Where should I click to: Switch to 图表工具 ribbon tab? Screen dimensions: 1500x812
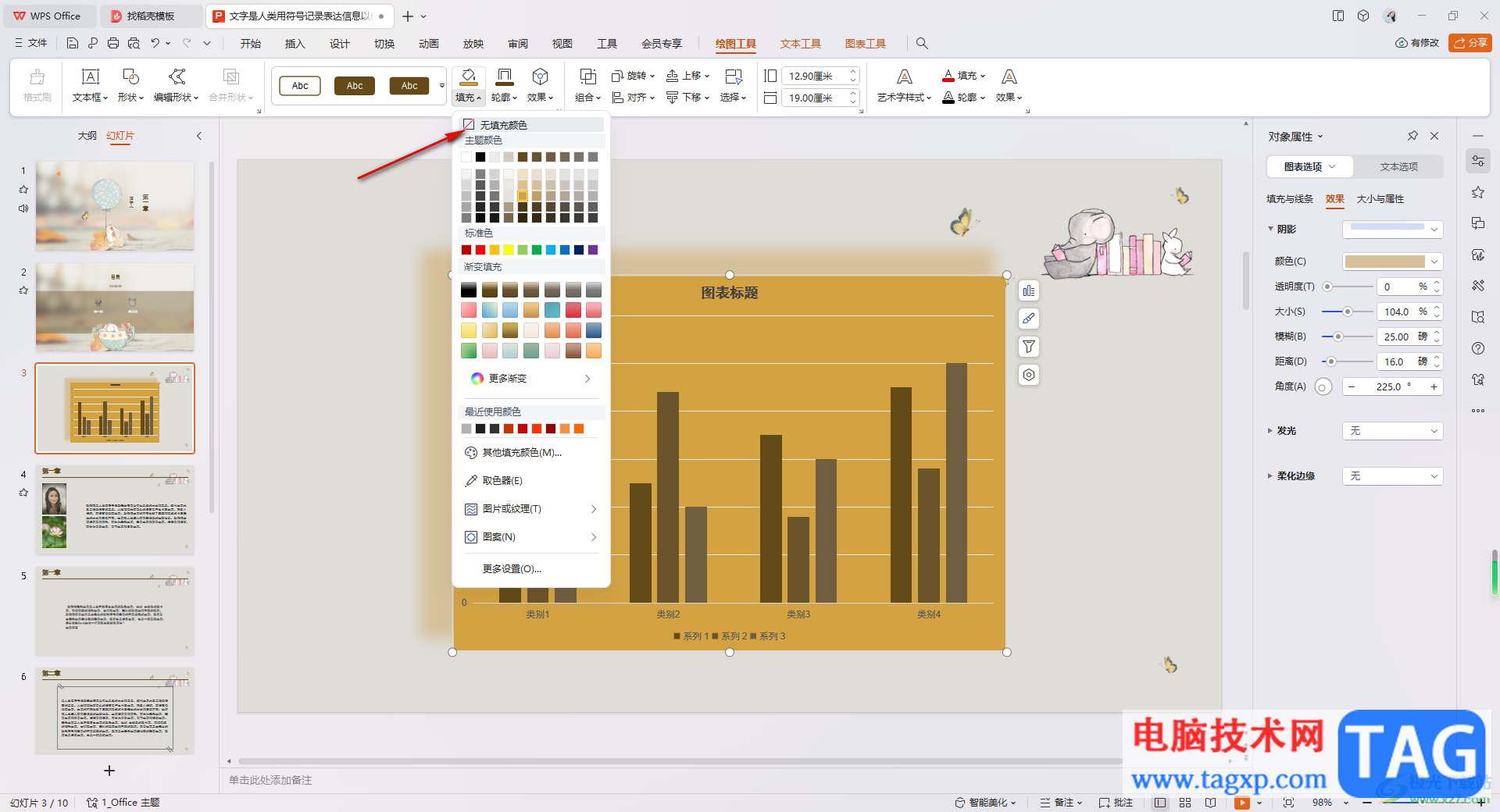pos(865,44)
